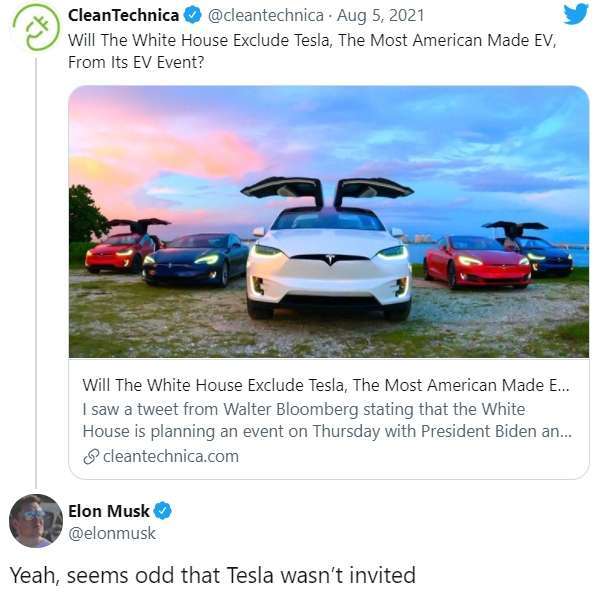Click the Twitter bird logo
Screen dimensions: 605x593
[x=576, y=15]
